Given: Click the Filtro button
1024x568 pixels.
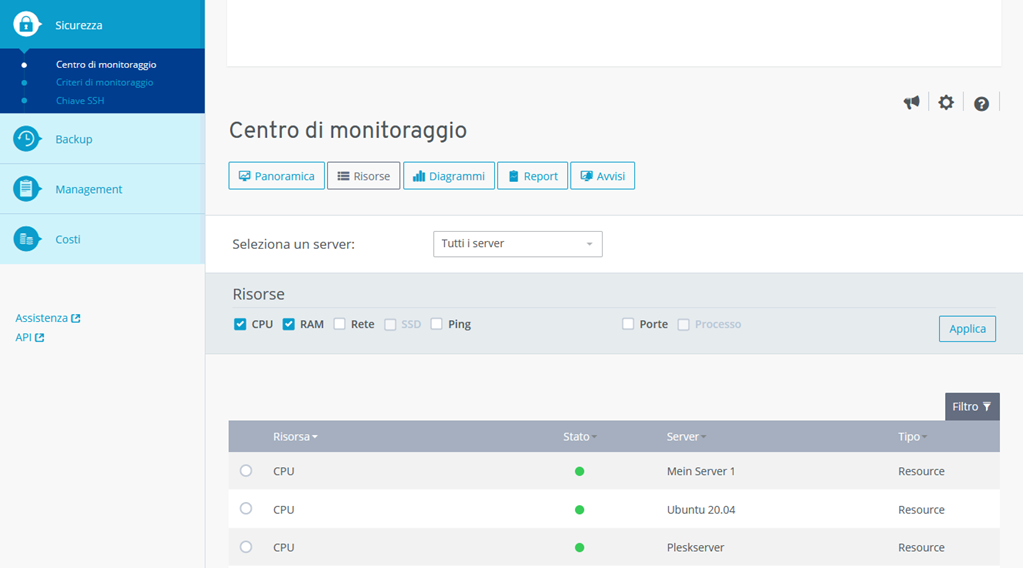Looking at the screenshot, I should [972, 407].
